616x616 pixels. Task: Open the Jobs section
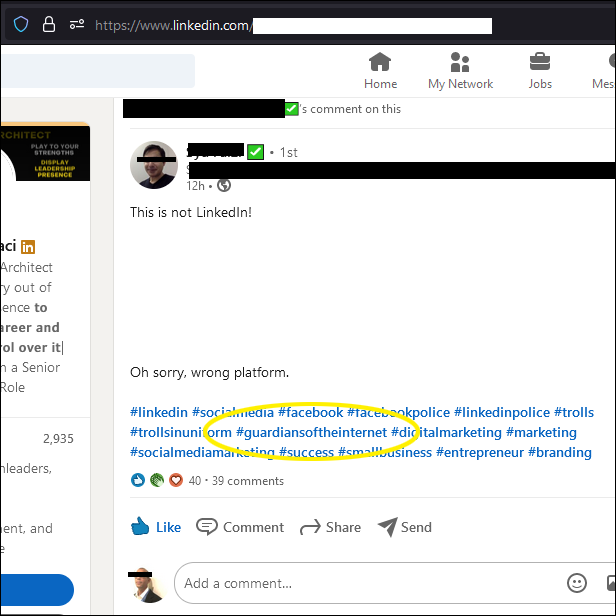coord(540,71)
